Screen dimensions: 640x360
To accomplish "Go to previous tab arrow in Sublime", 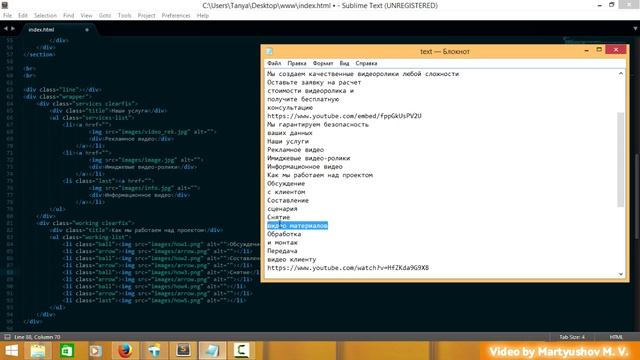I will click(6, 29).
